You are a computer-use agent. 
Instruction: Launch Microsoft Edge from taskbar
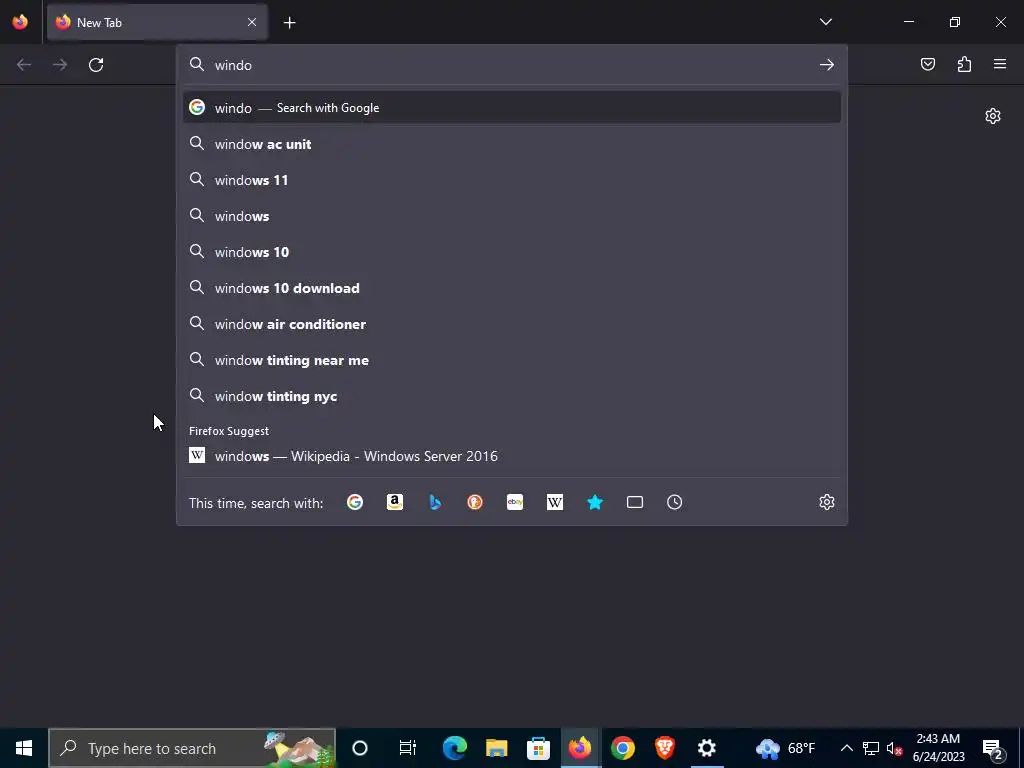(455, 748)
